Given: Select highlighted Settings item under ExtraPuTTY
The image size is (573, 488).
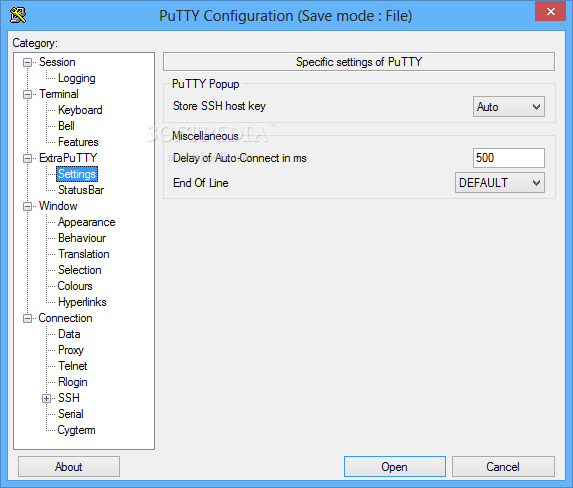Looking at the screenshot, I should tap(77, 174).
